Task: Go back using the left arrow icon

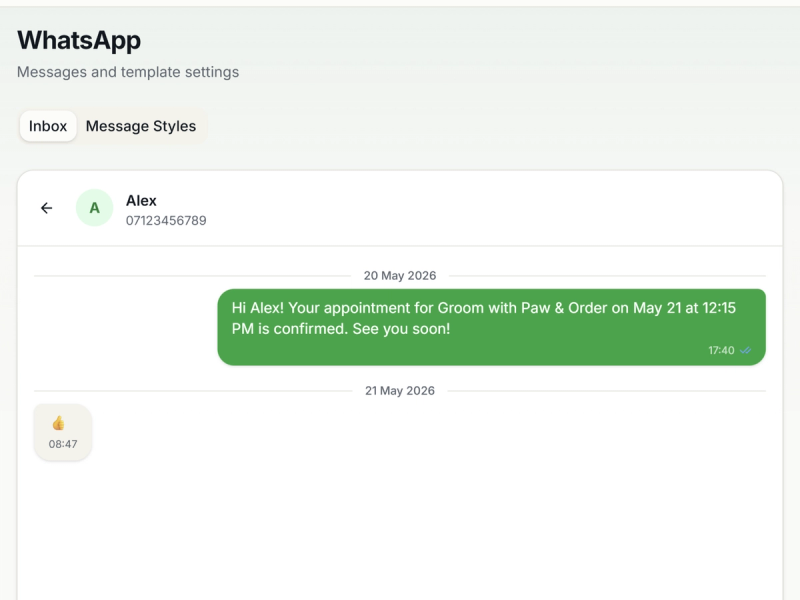Action: point(46,208)
